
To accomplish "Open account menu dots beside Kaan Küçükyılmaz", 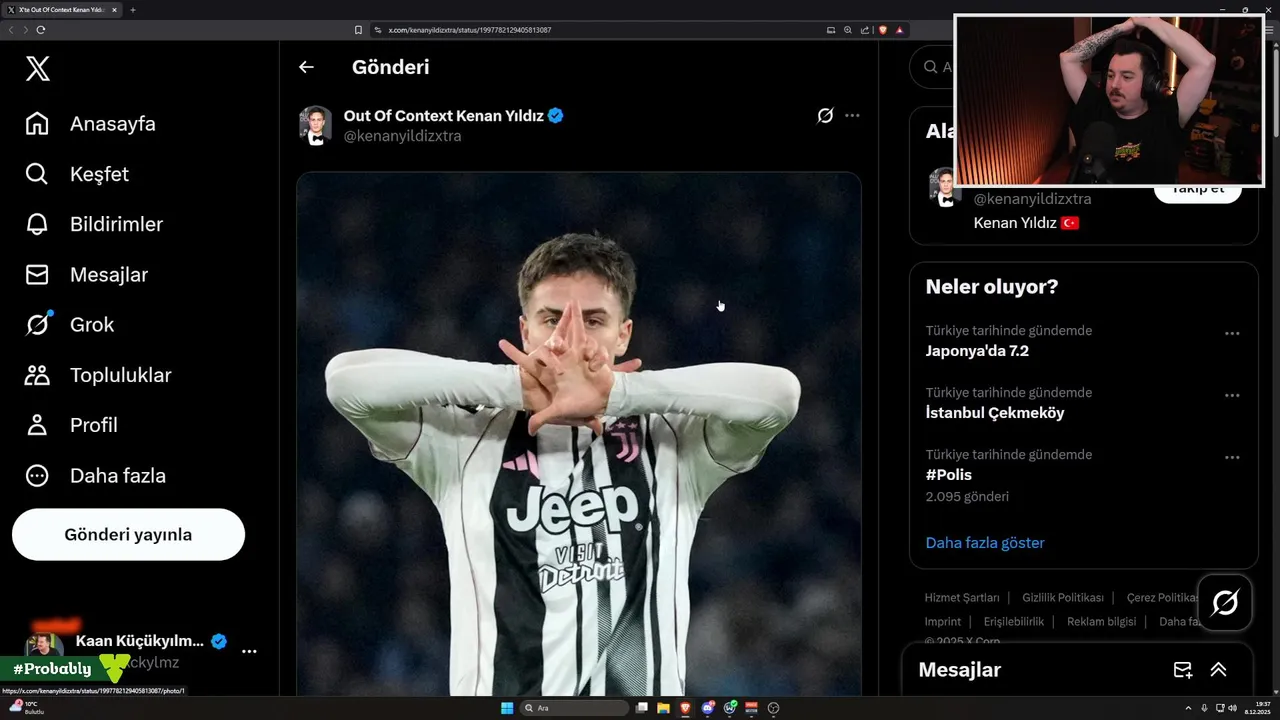I will (x=249, y=651).
